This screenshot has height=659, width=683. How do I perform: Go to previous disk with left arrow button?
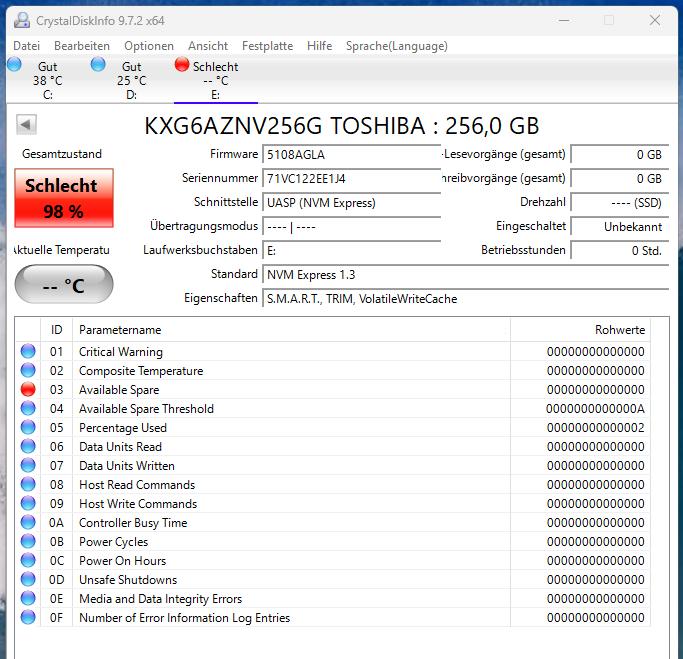click(26, 125)
